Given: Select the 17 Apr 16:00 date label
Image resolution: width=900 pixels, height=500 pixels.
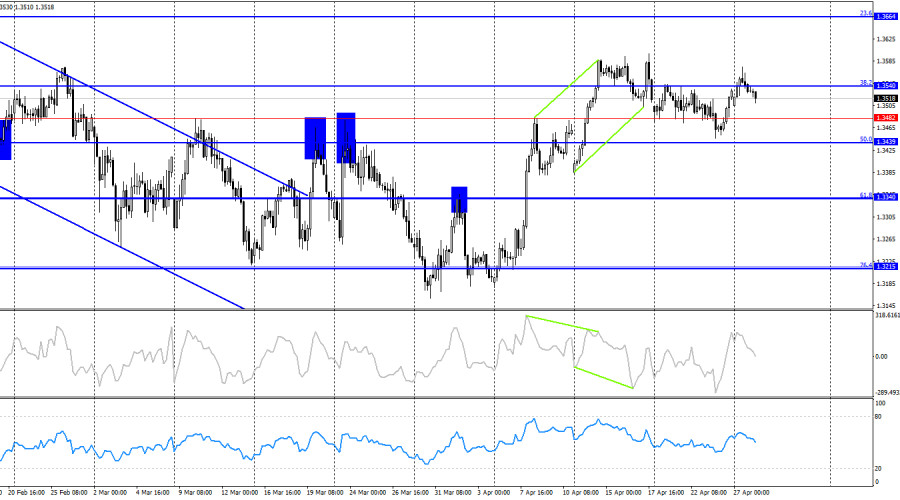Looking at the screenshot, I should click(x=666, y=493).
